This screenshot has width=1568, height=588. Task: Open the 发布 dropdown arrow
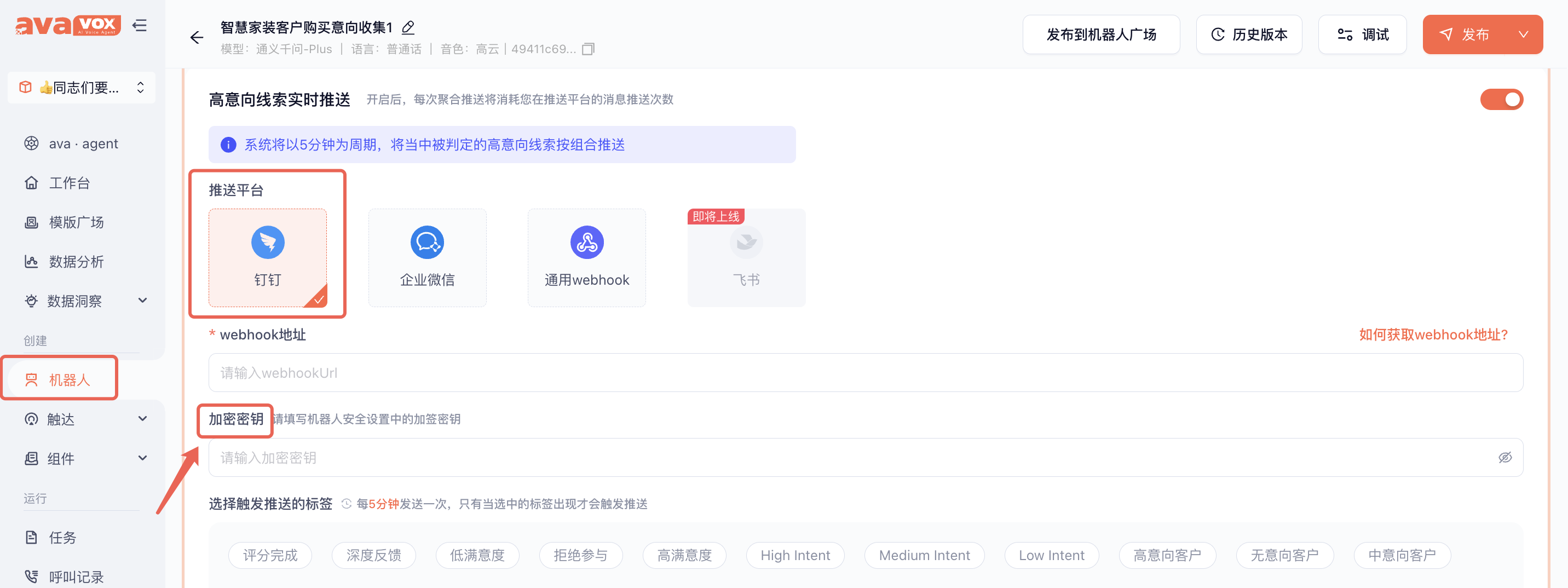1524,34
